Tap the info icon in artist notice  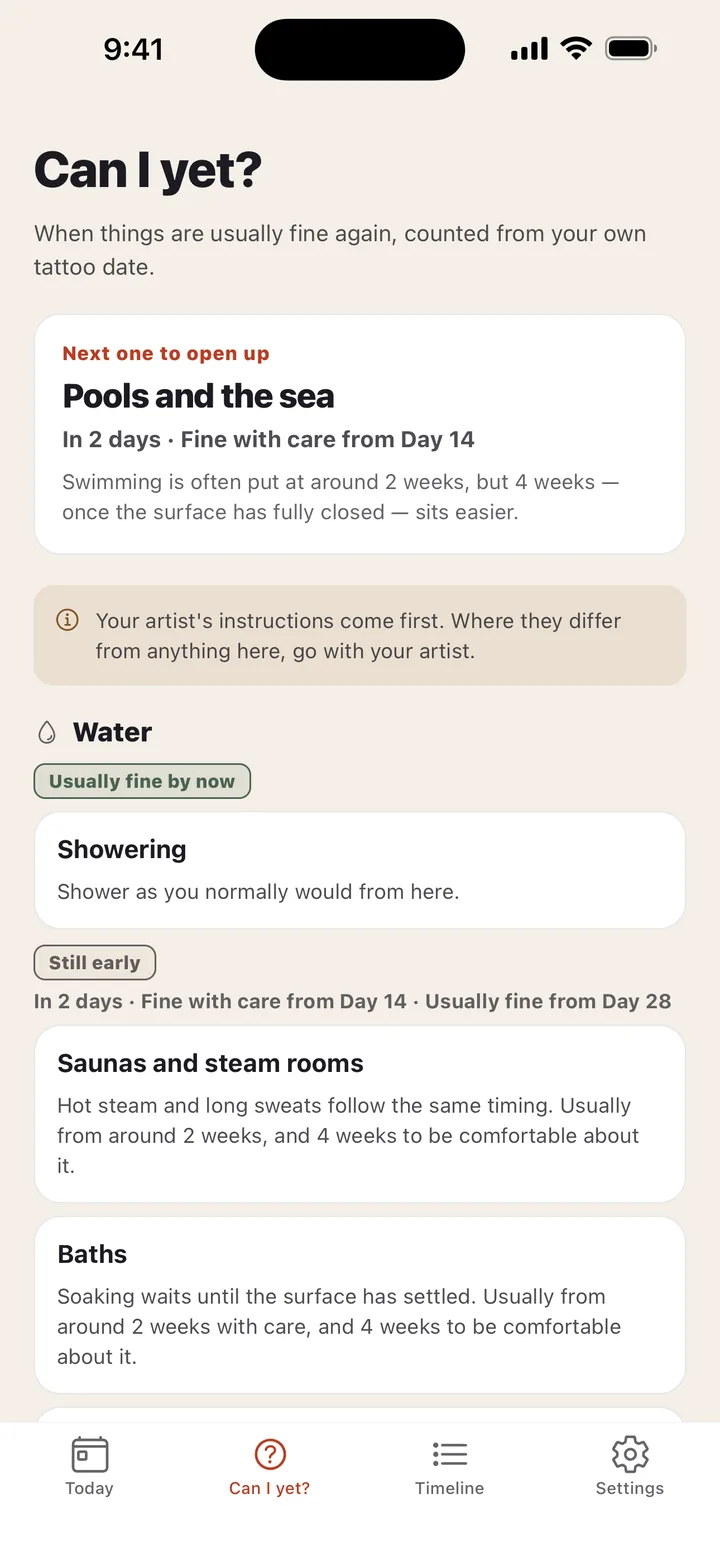[67, 621]
